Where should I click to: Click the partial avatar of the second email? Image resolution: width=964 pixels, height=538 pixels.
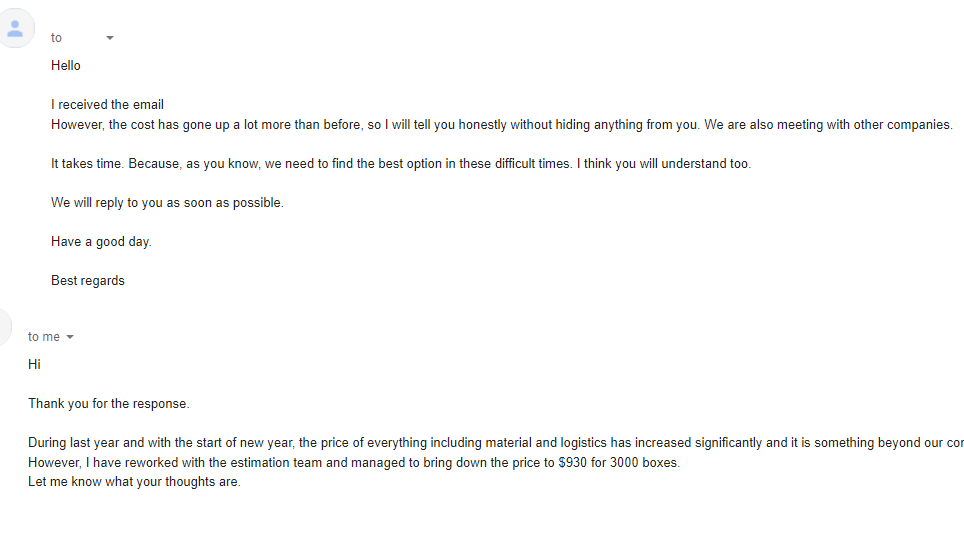(5, 326)
